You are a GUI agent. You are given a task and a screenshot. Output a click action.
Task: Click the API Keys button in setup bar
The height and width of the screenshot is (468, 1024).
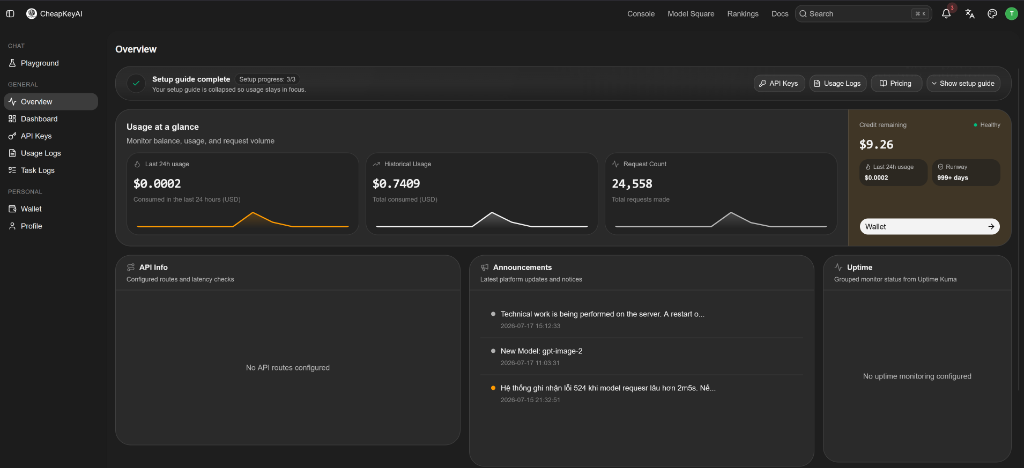coord(779,84)
